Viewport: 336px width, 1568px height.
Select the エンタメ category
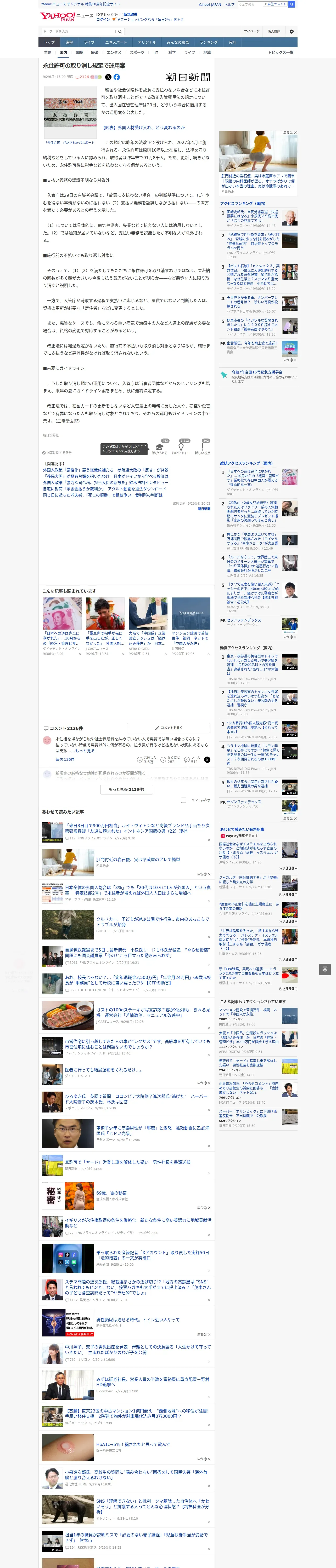click(114, 52)
